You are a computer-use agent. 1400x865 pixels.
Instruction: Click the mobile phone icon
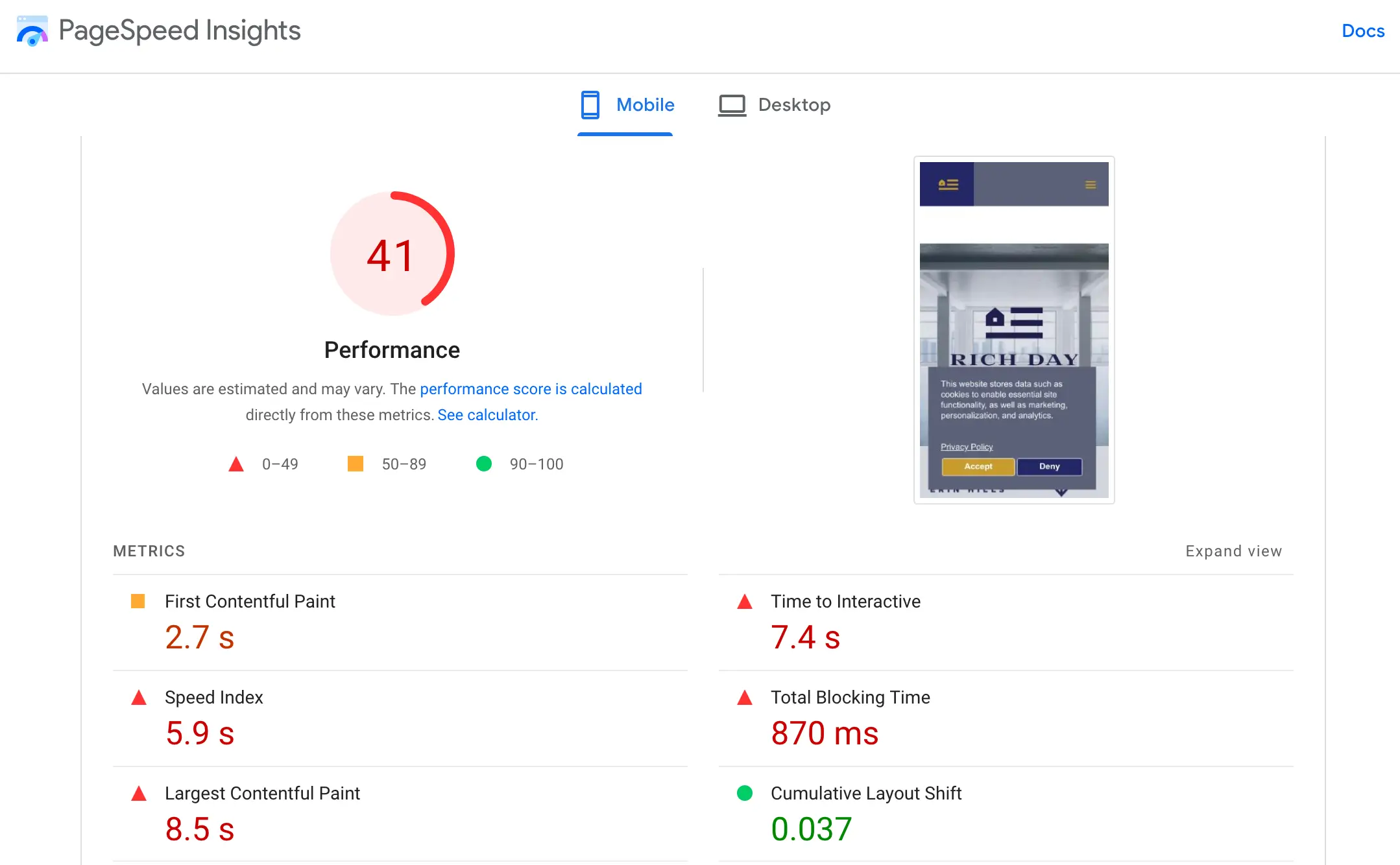coord(590,105)
